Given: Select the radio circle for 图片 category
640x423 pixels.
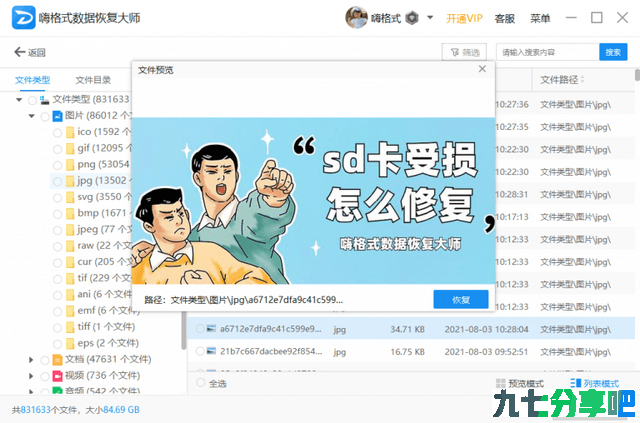Looking at the screenshot, I should click(x=45, y=116).
